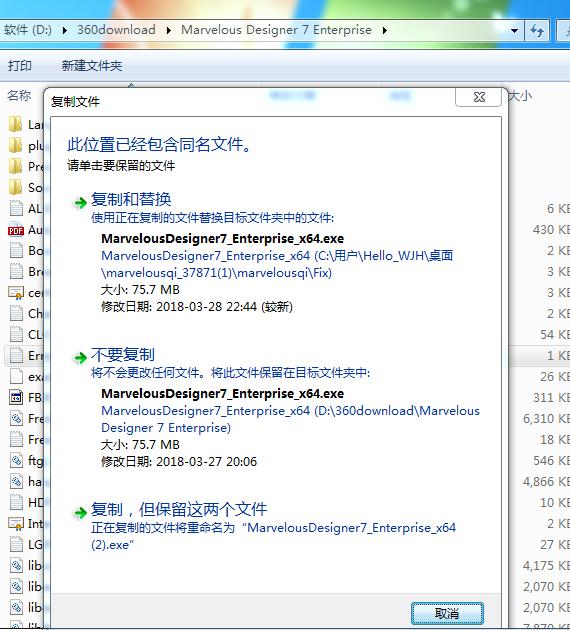Click the 6,310 KB size cell

point(546,419)
